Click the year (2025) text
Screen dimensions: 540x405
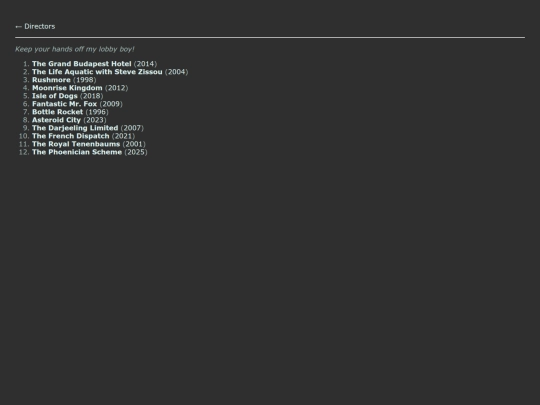136,152
